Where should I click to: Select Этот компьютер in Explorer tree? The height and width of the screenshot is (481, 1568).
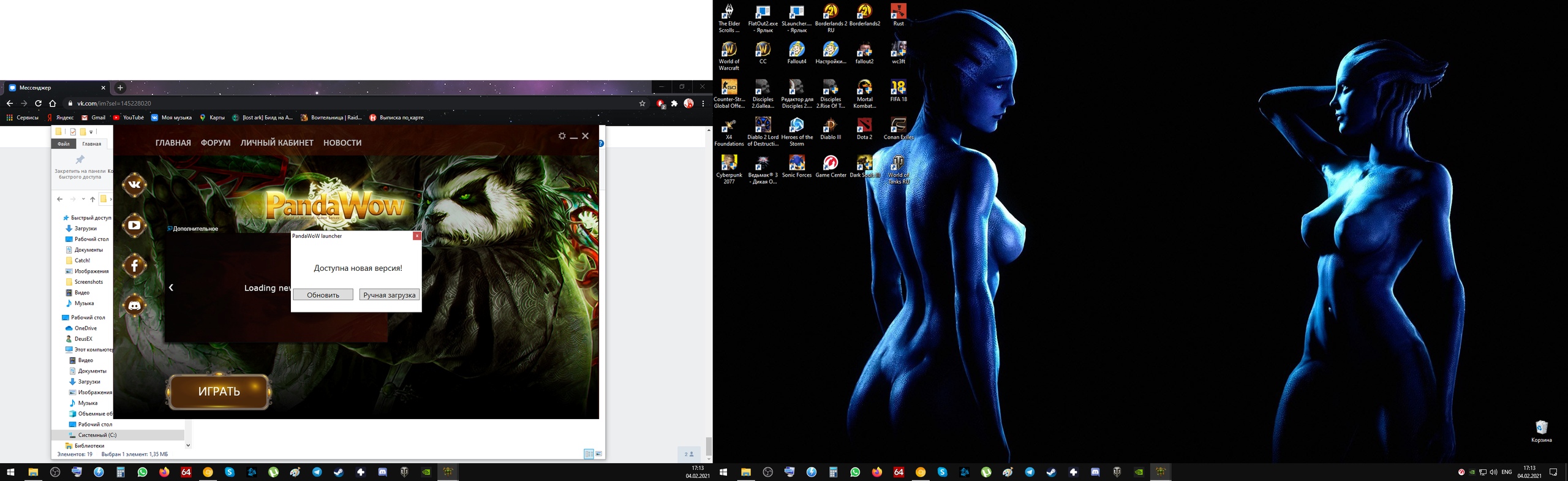pyautogui.click(x=89, y=350)
